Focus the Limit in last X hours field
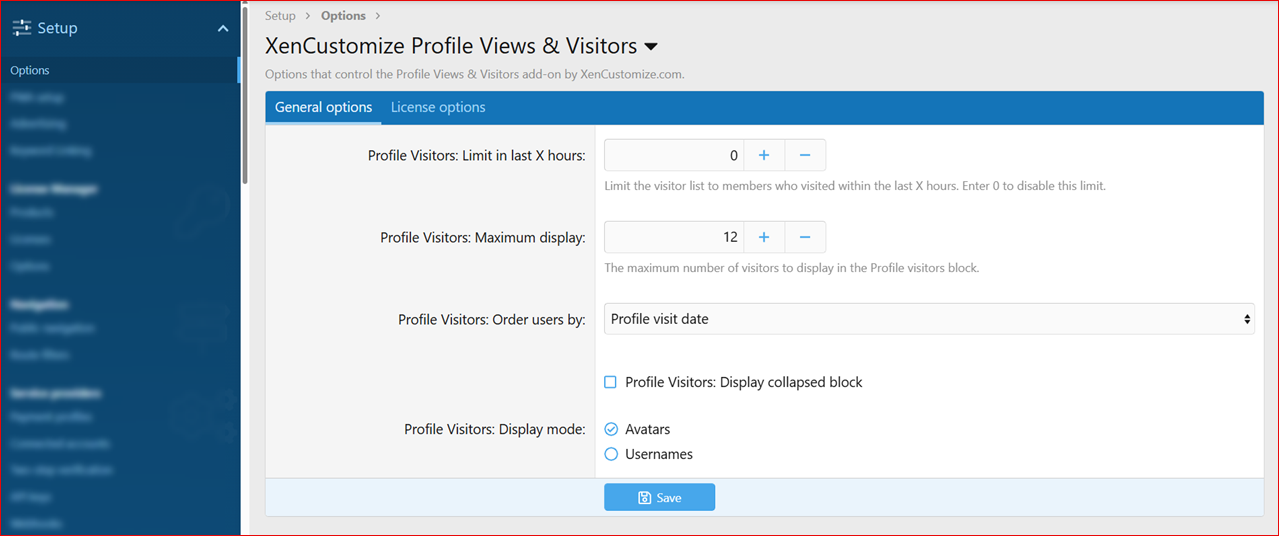 [x=674, y=155]
